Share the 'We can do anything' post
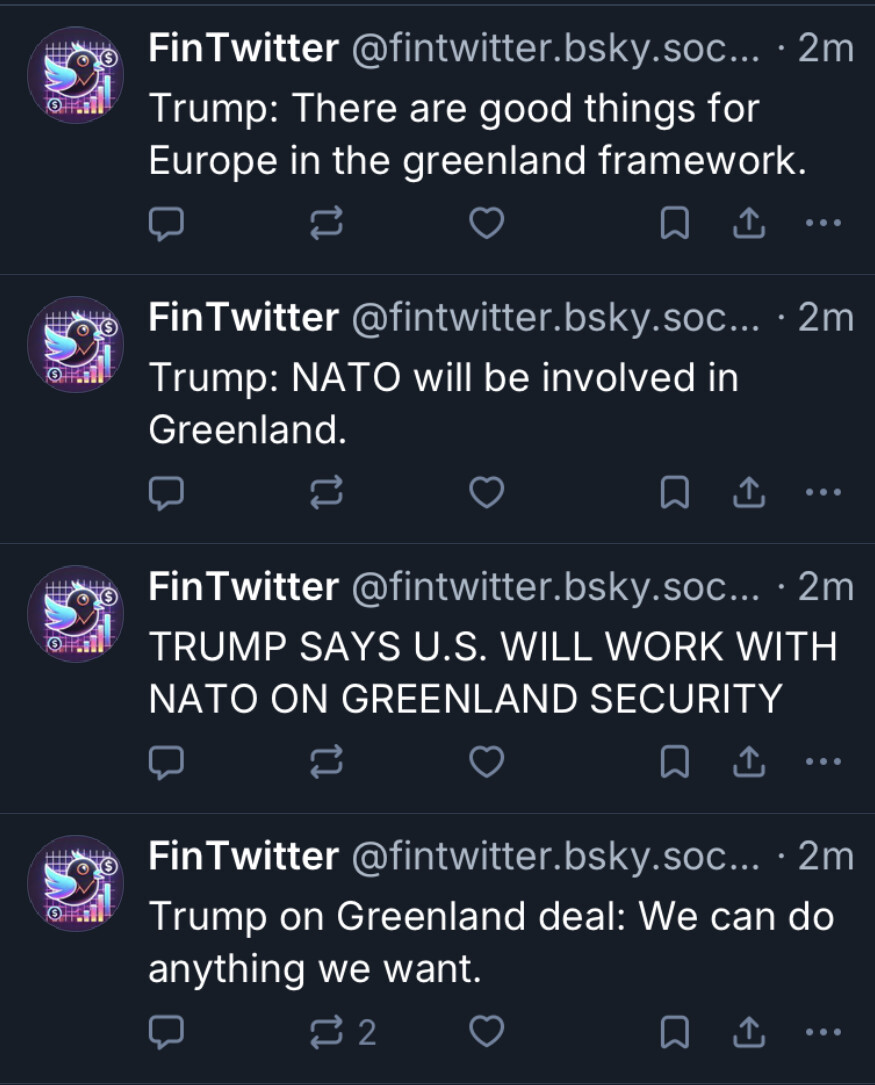Screen dimensions: 875x1085 [x=748, y=1032]
